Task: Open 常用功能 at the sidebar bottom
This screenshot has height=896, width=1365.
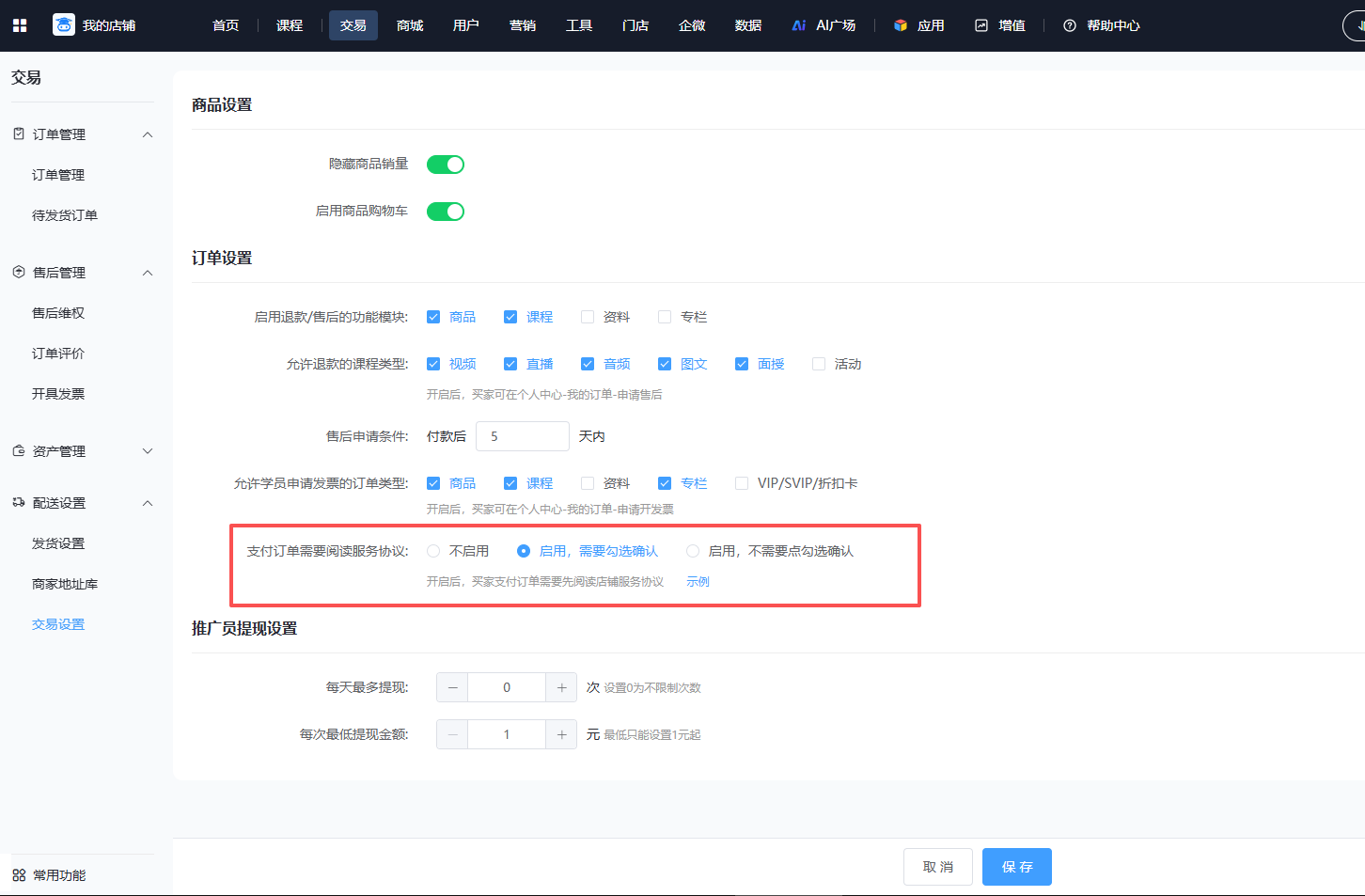Action: pyautogui.click(x=49, y=875)
